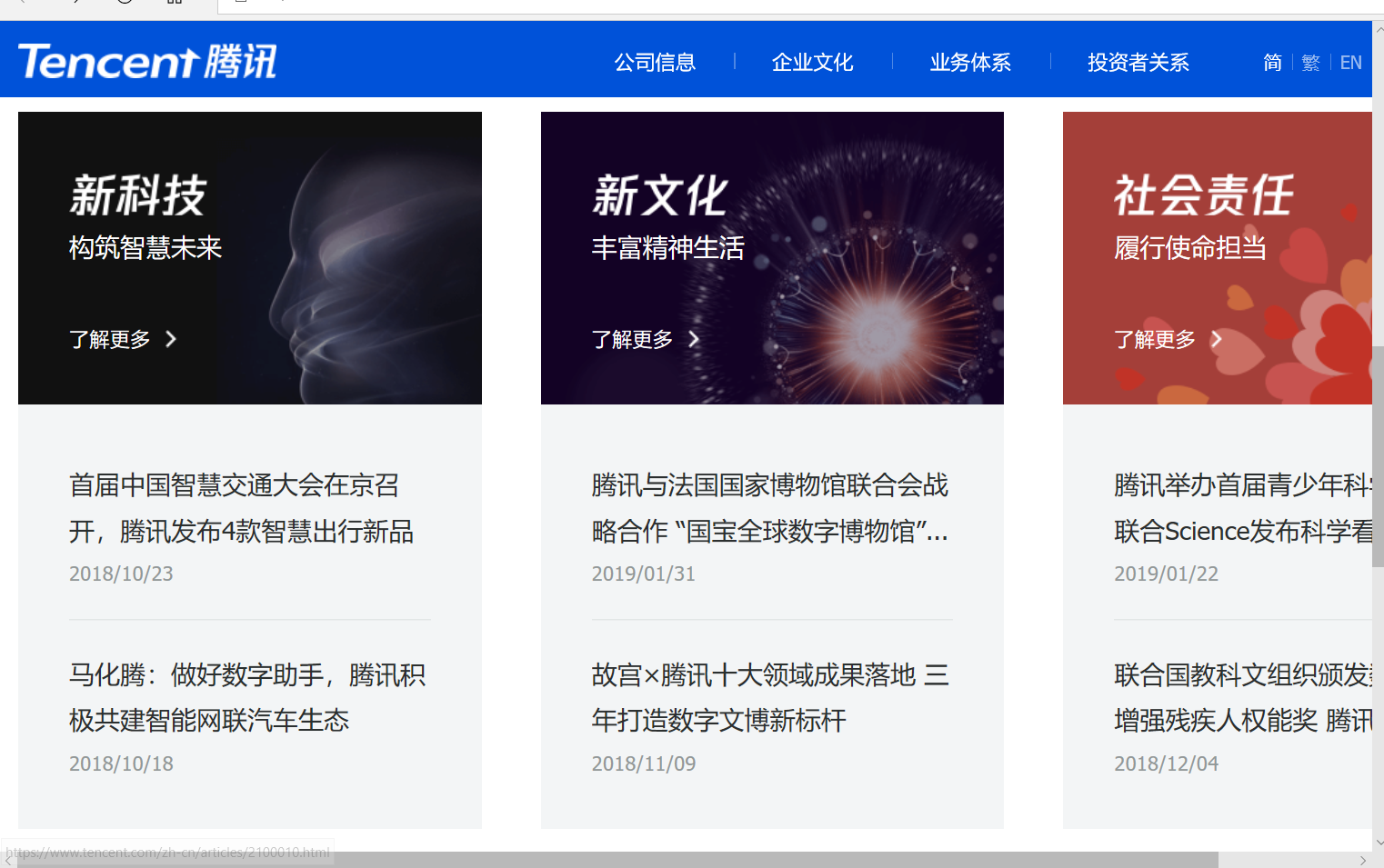Click the date 2019/01/22
The image size is (1384, 868).
[x=1167, y=574]
